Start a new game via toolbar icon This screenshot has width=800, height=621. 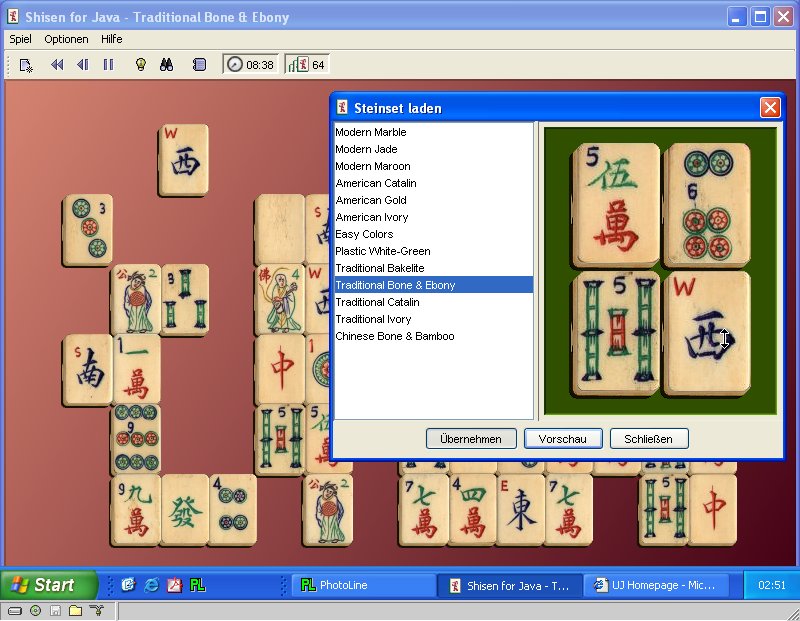click(26, 65)
